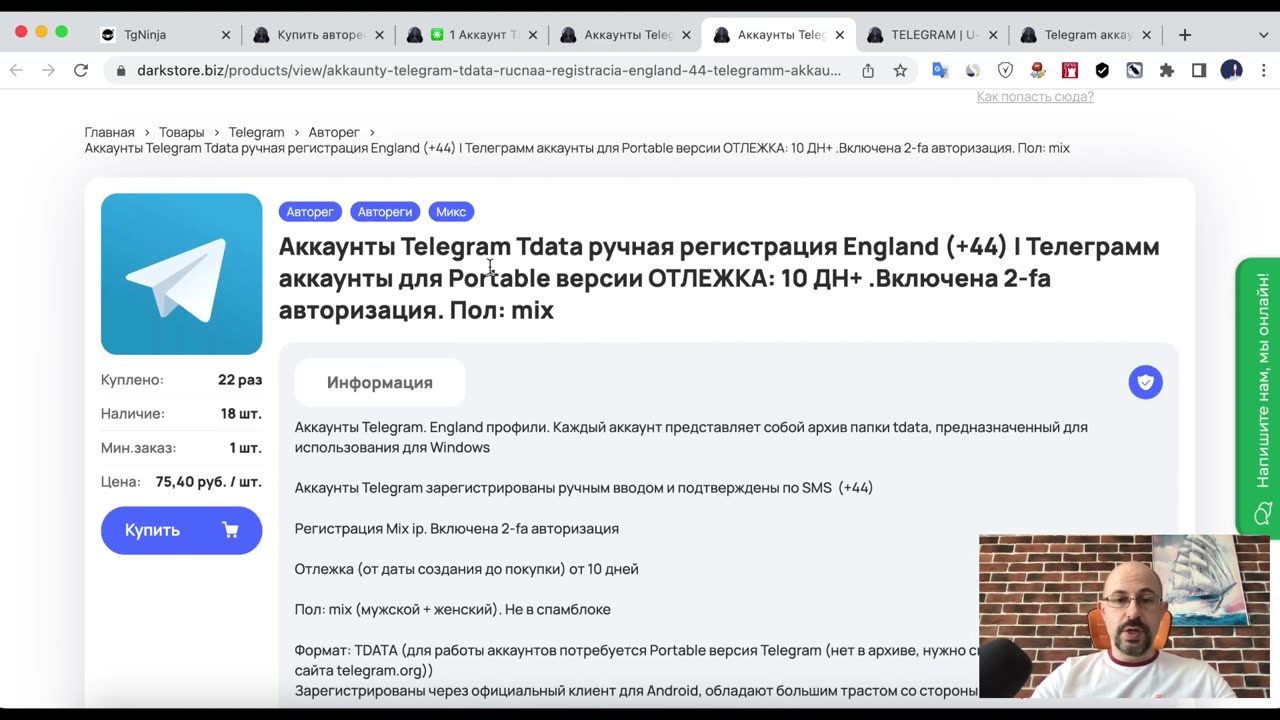
Task: Click the 'Отлежка (от даты создания...' line
Action: (466, 569)
